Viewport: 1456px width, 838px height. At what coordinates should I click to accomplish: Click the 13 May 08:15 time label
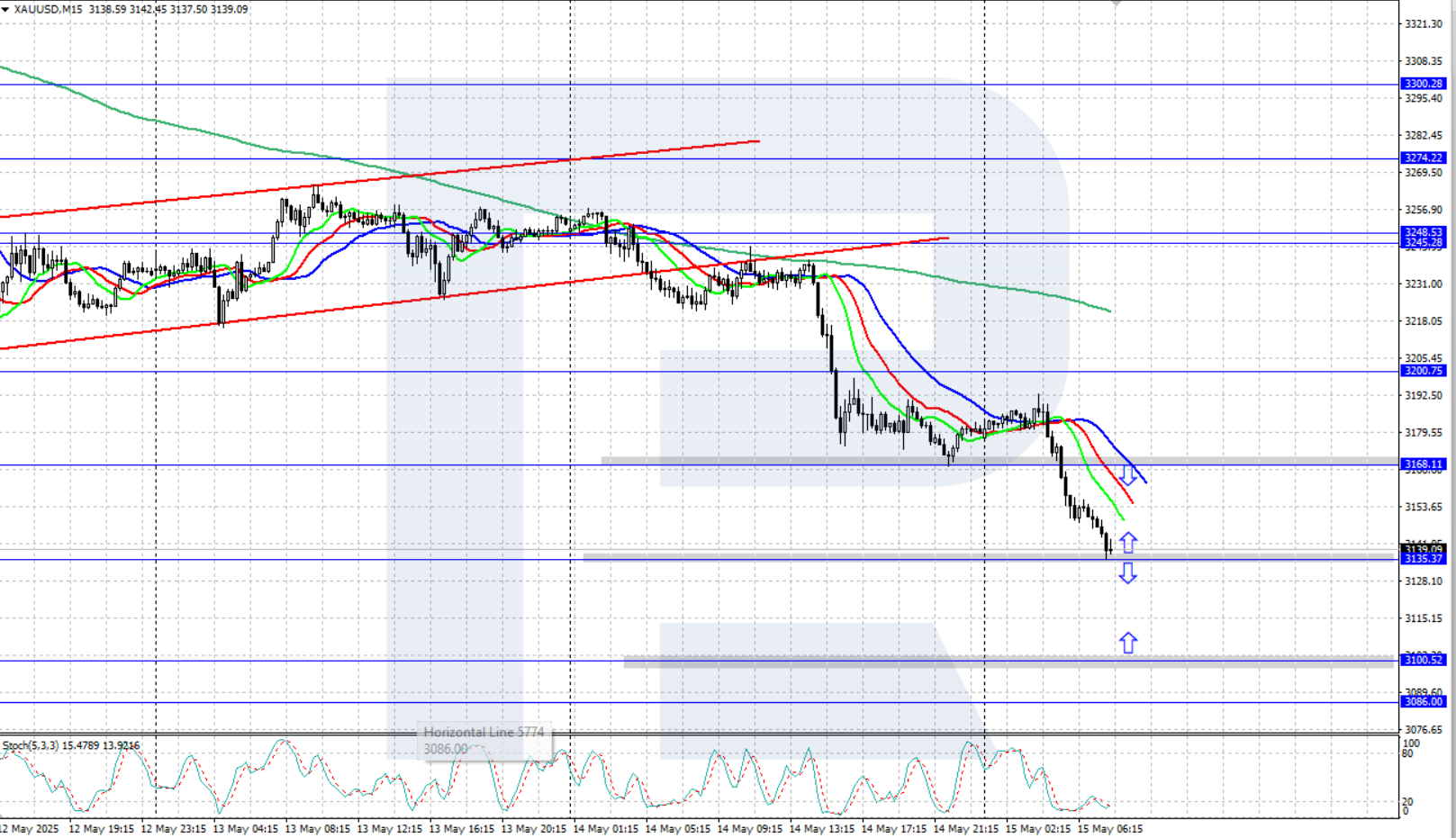pos(318,828)
